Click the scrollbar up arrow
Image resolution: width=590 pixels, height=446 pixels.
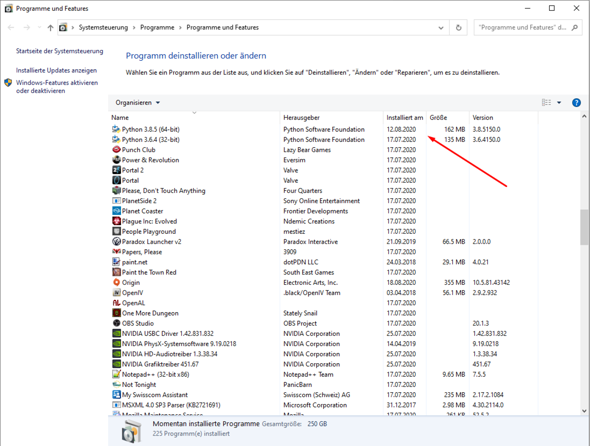pos(584,117)
